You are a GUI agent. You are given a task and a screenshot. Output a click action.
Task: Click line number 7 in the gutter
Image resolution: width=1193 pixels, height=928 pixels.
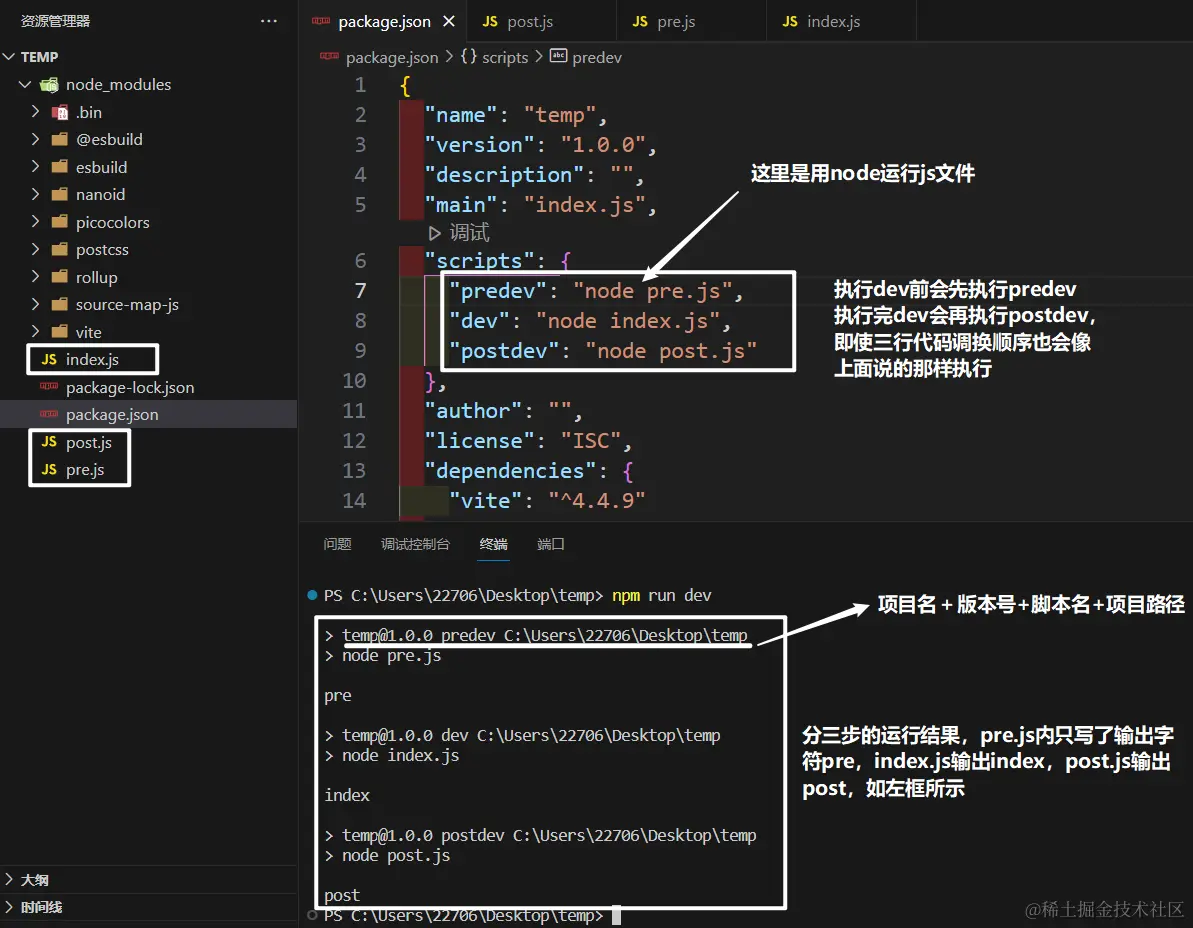(x=361, y=291)
